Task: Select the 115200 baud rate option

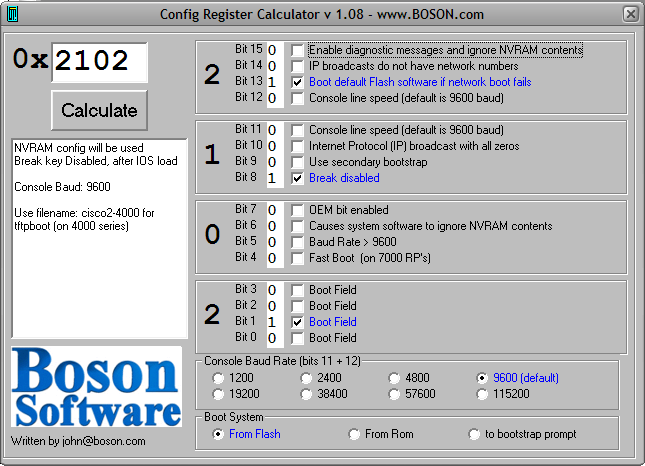Action: point(482,394)
